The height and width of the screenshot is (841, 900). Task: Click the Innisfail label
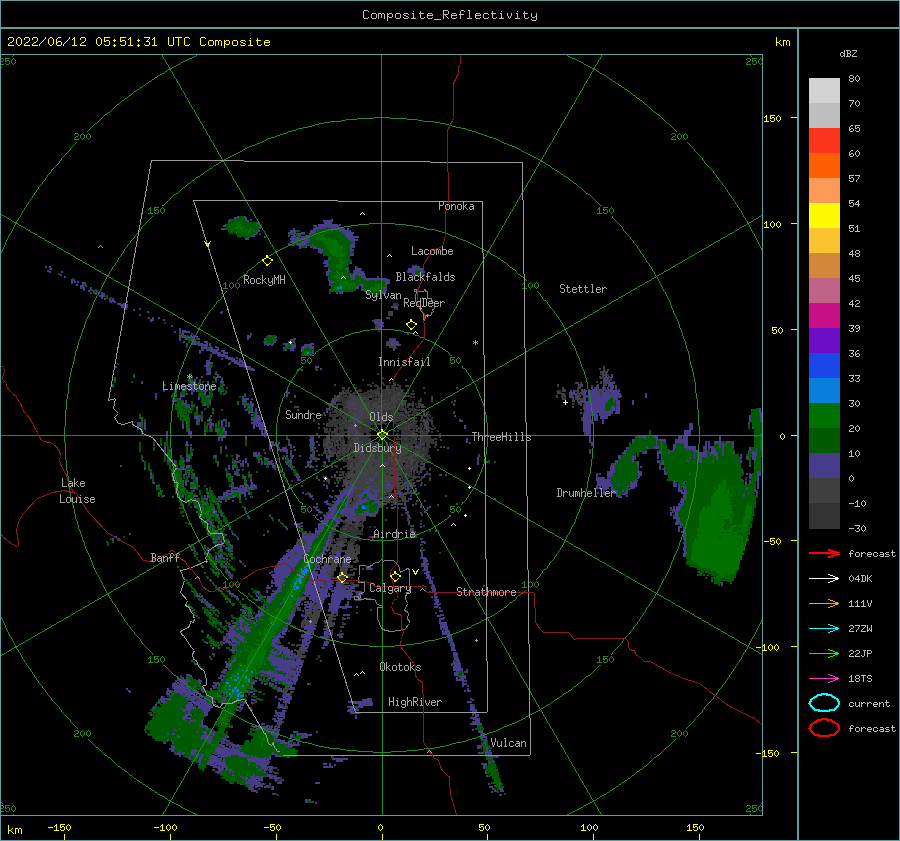point(404,362)
